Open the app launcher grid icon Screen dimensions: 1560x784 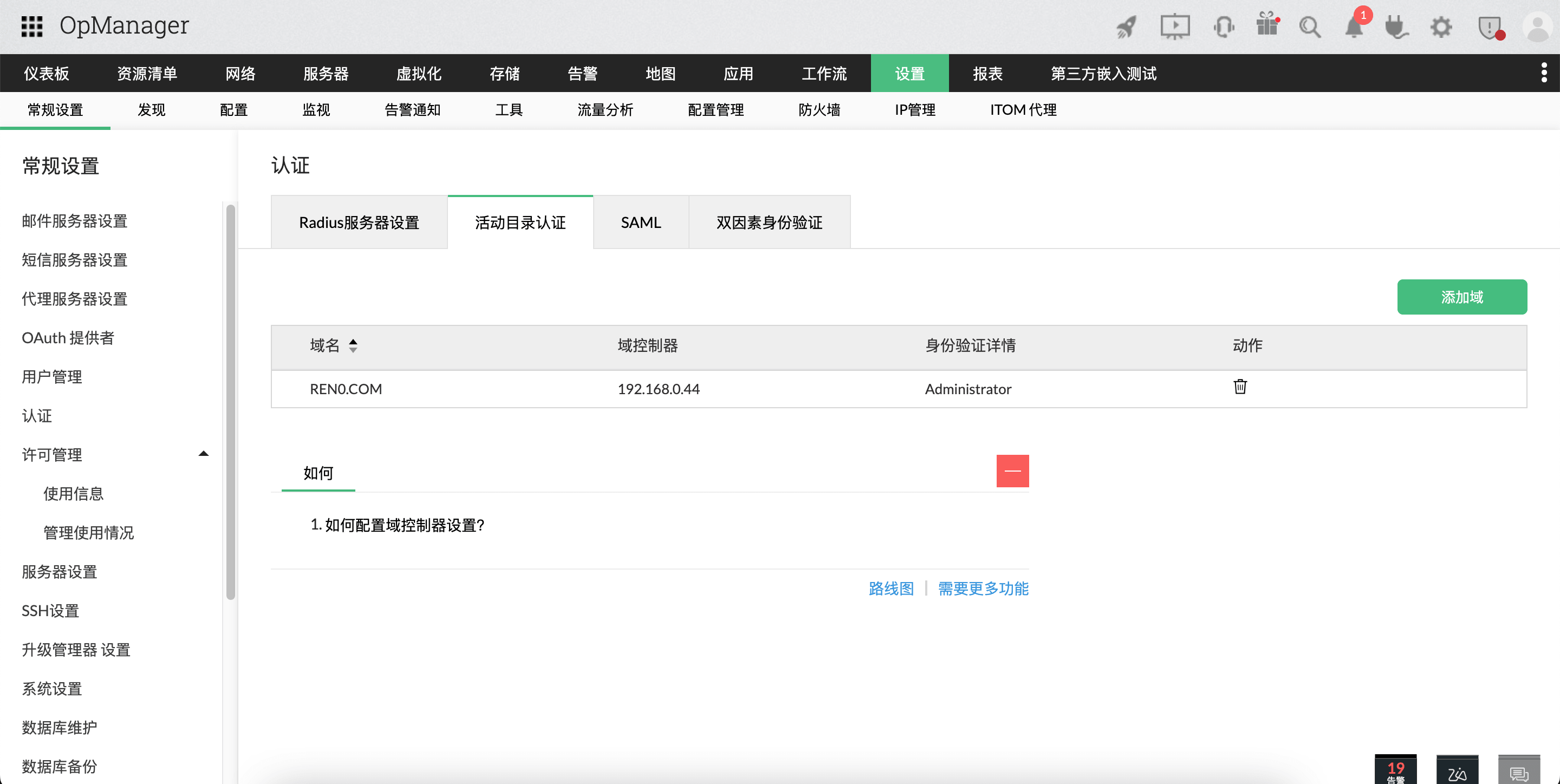pos(32,25)
